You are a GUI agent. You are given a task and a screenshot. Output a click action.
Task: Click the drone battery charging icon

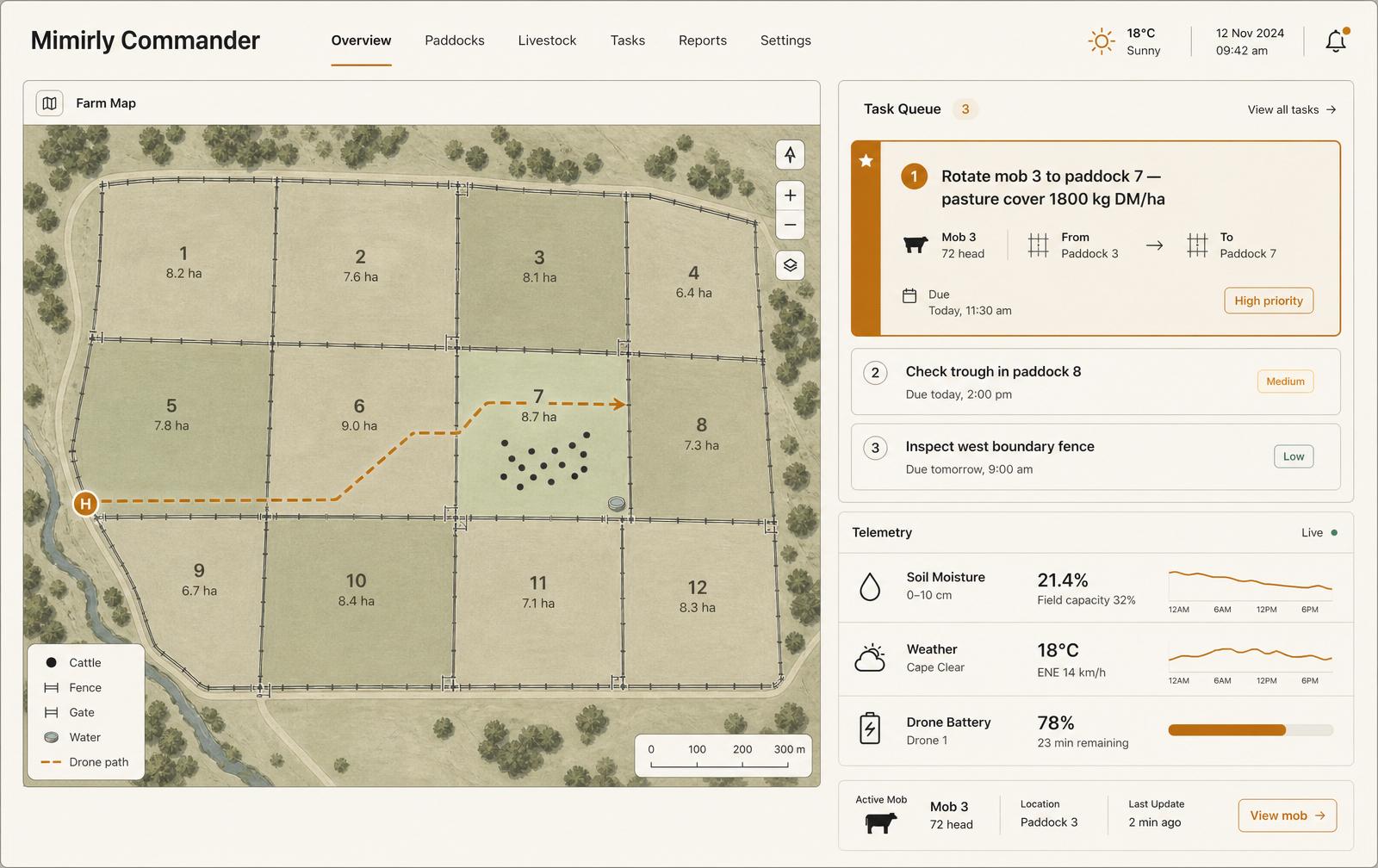pos(870,728)
